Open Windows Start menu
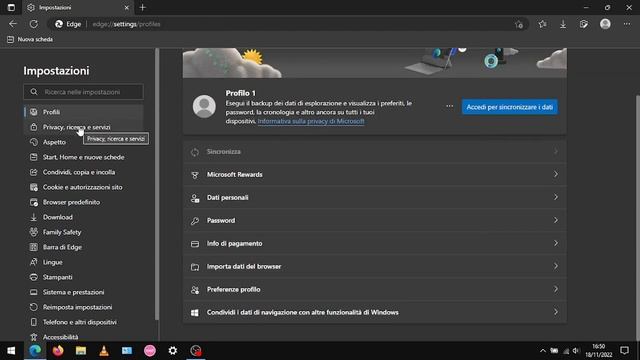 11,351
